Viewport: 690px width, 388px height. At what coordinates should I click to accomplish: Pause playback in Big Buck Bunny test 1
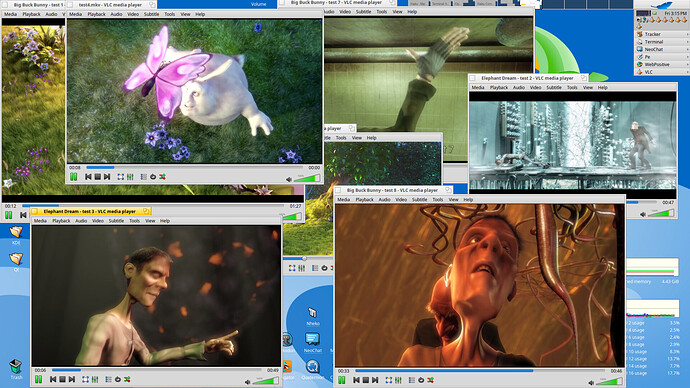8,215
